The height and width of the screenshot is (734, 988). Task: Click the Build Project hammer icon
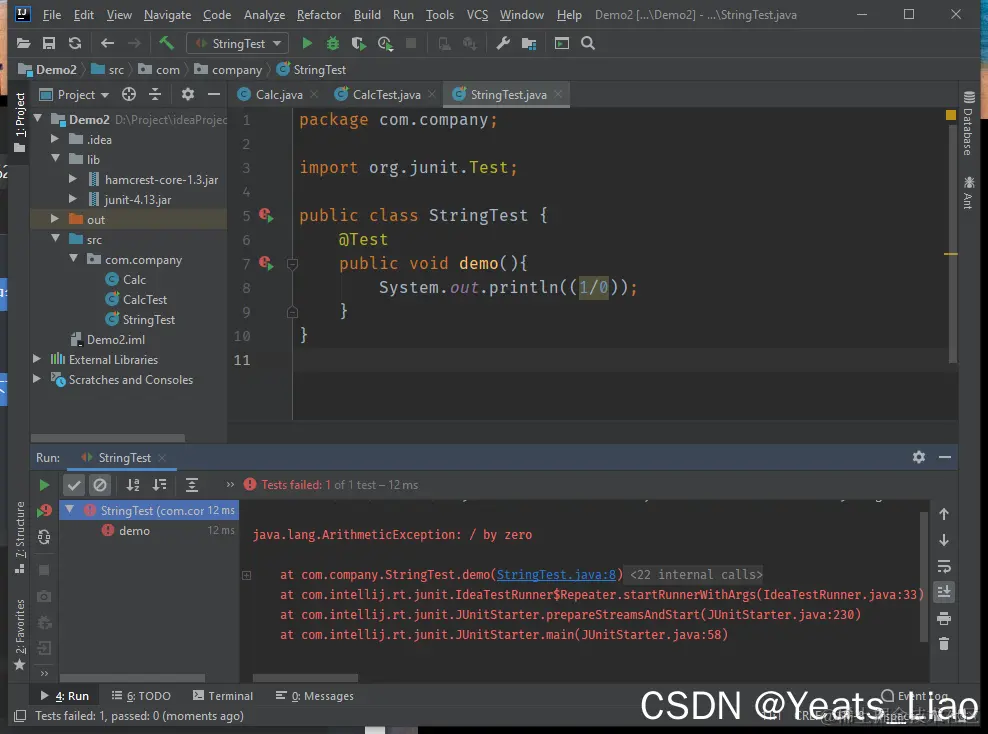click(x=166, y=43)
